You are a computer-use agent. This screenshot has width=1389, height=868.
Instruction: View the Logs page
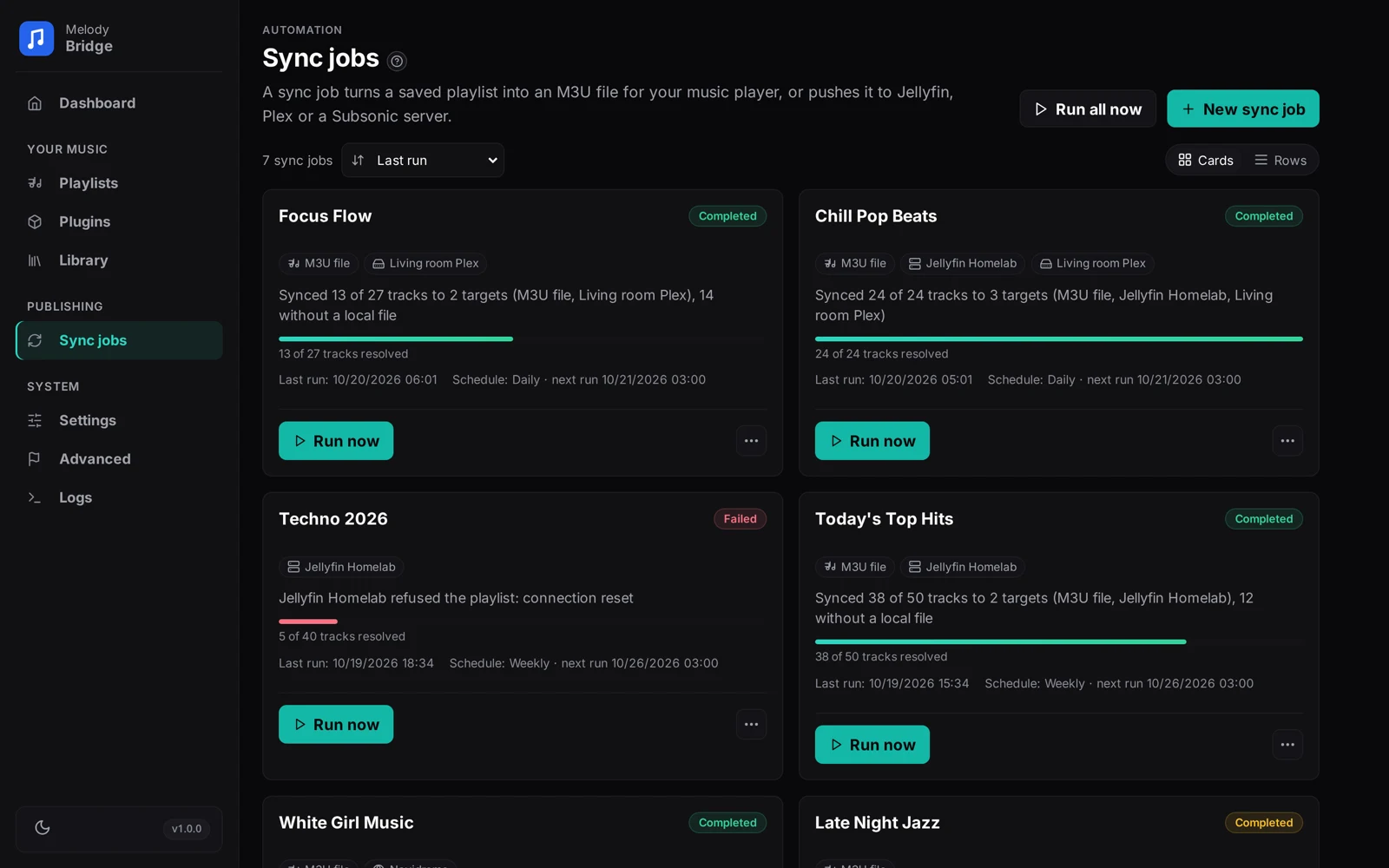coord(119,497)
